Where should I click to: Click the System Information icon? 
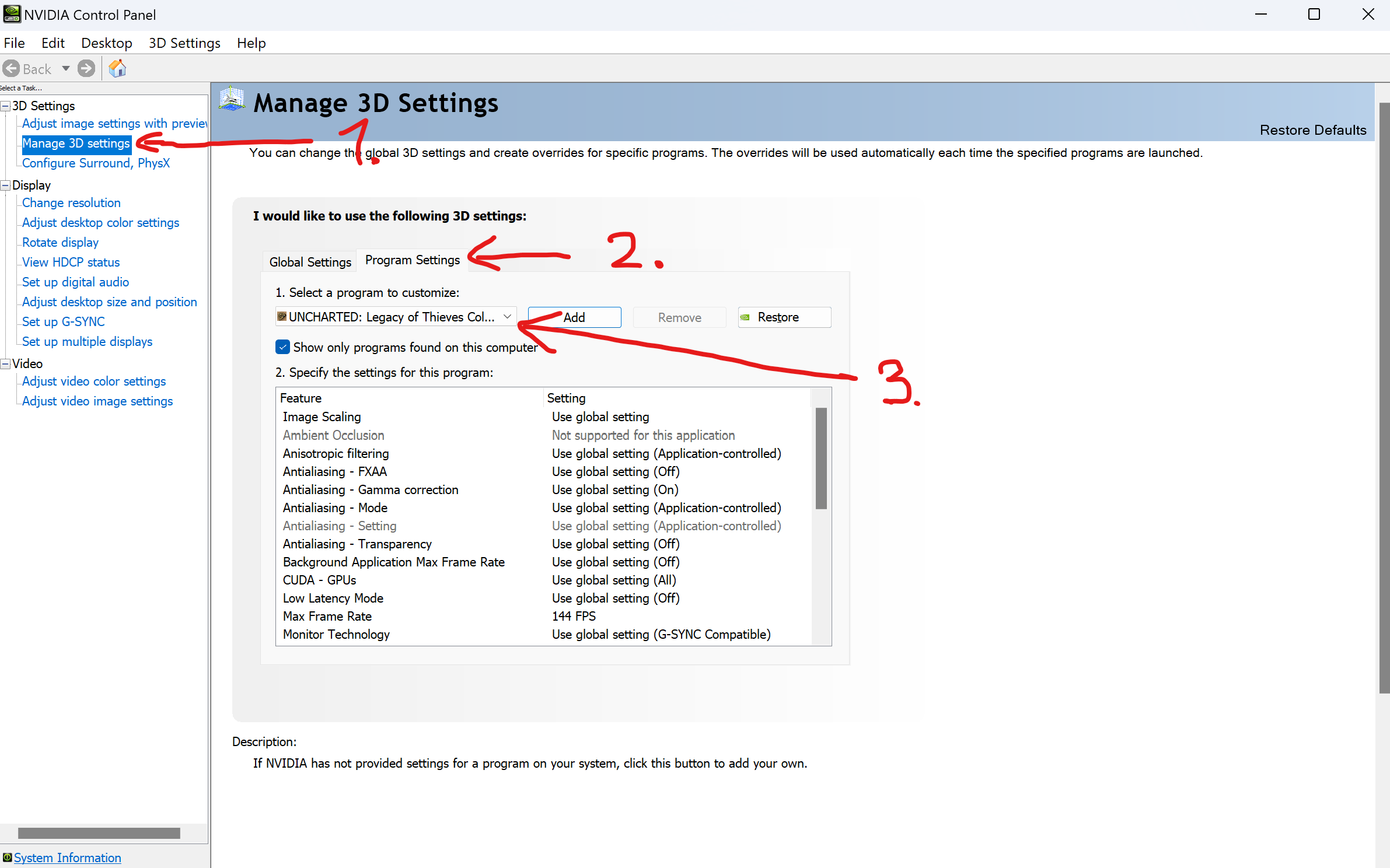pyautogui.click(x=7, y=857)
